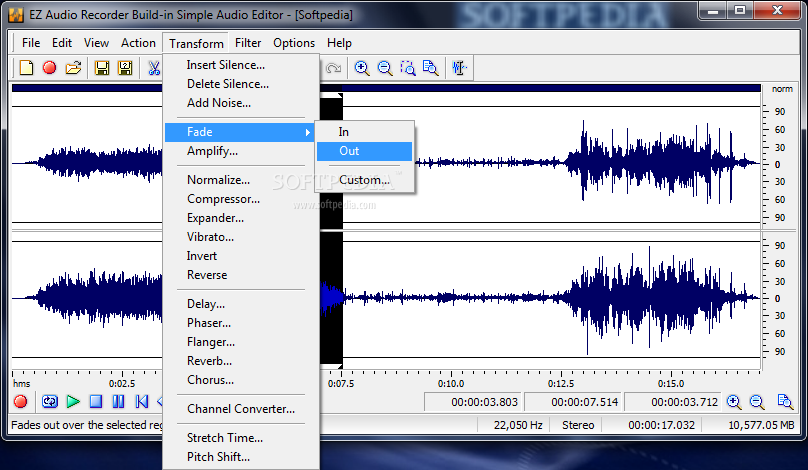Apply Reverse to the selection
The width and height of the screenshot is (808, 470).
click(240, 275)
